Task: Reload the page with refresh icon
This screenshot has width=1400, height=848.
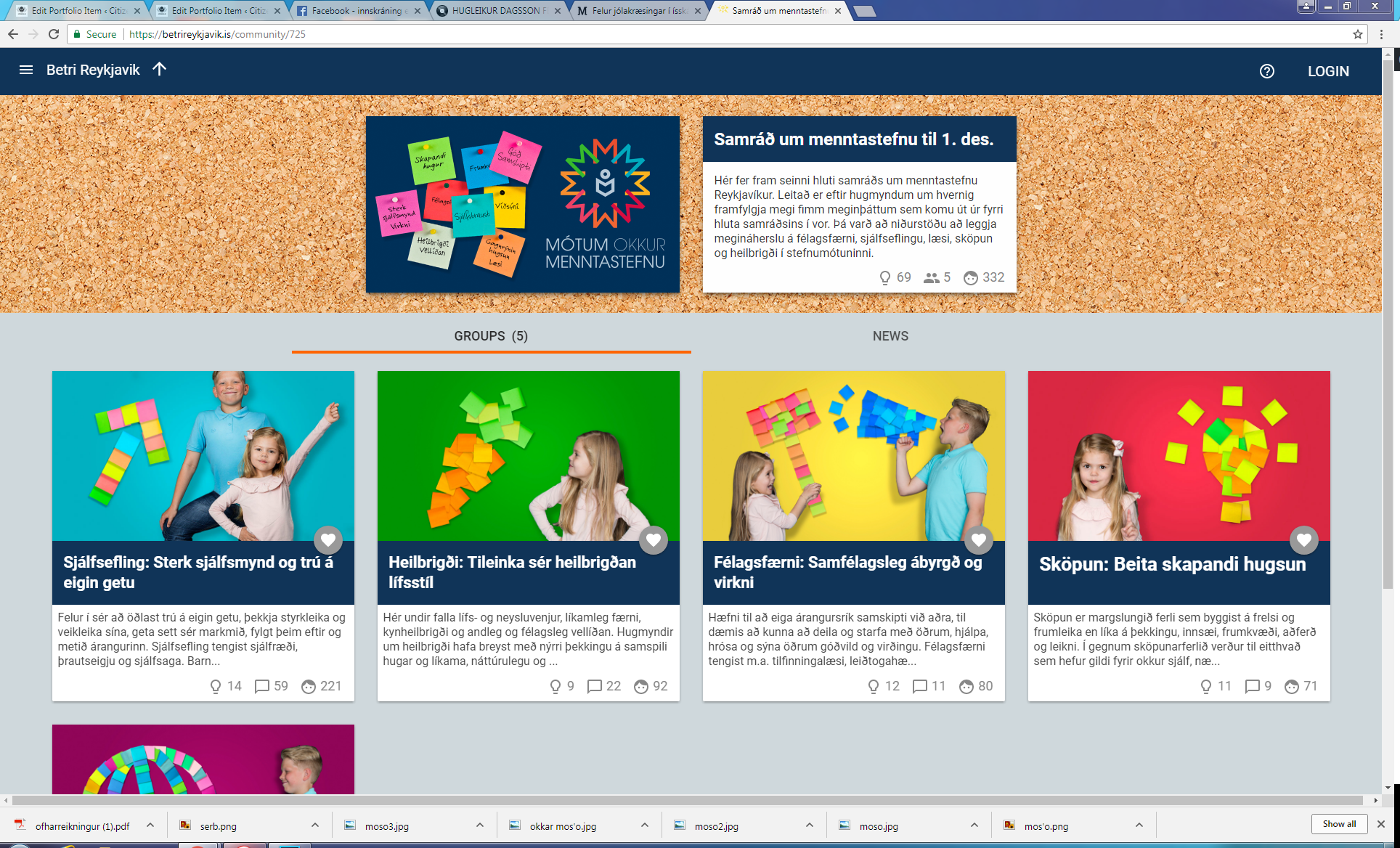Action: (x=54, y=34)
